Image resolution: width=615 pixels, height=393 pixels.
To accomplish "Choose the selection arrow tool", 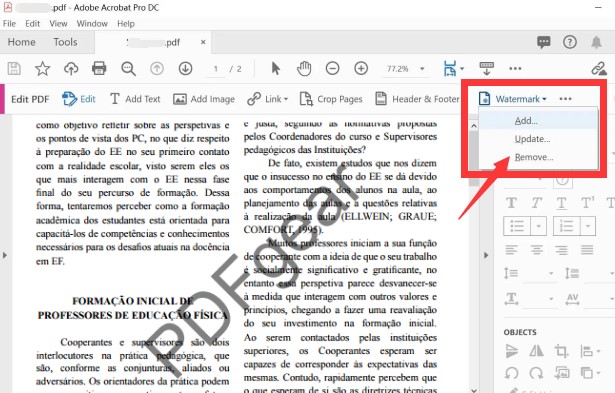I will pyautogui.click(x=276, y=69).
